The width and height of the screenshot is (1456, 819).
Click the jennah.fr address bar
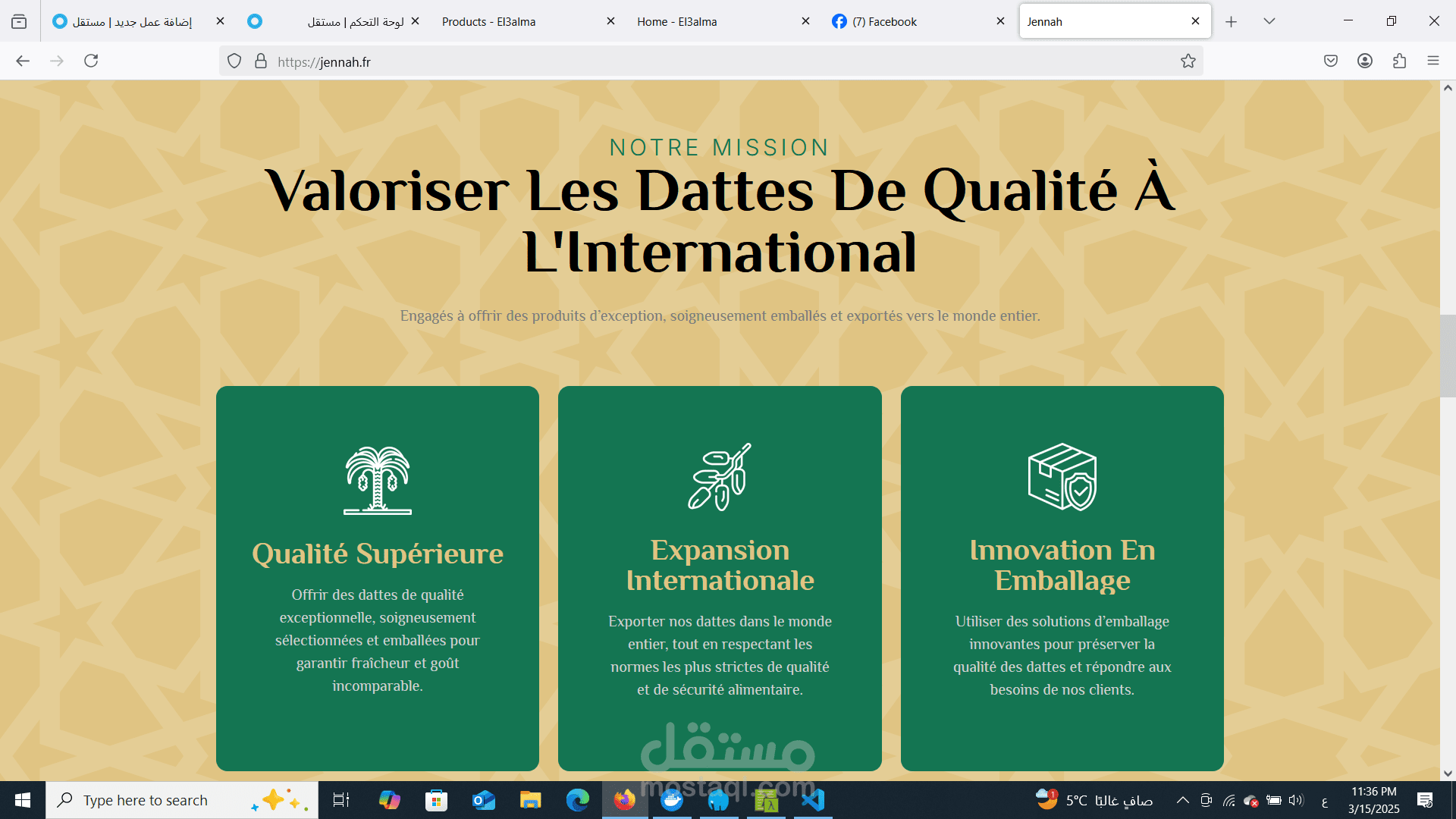coord(682,61)
